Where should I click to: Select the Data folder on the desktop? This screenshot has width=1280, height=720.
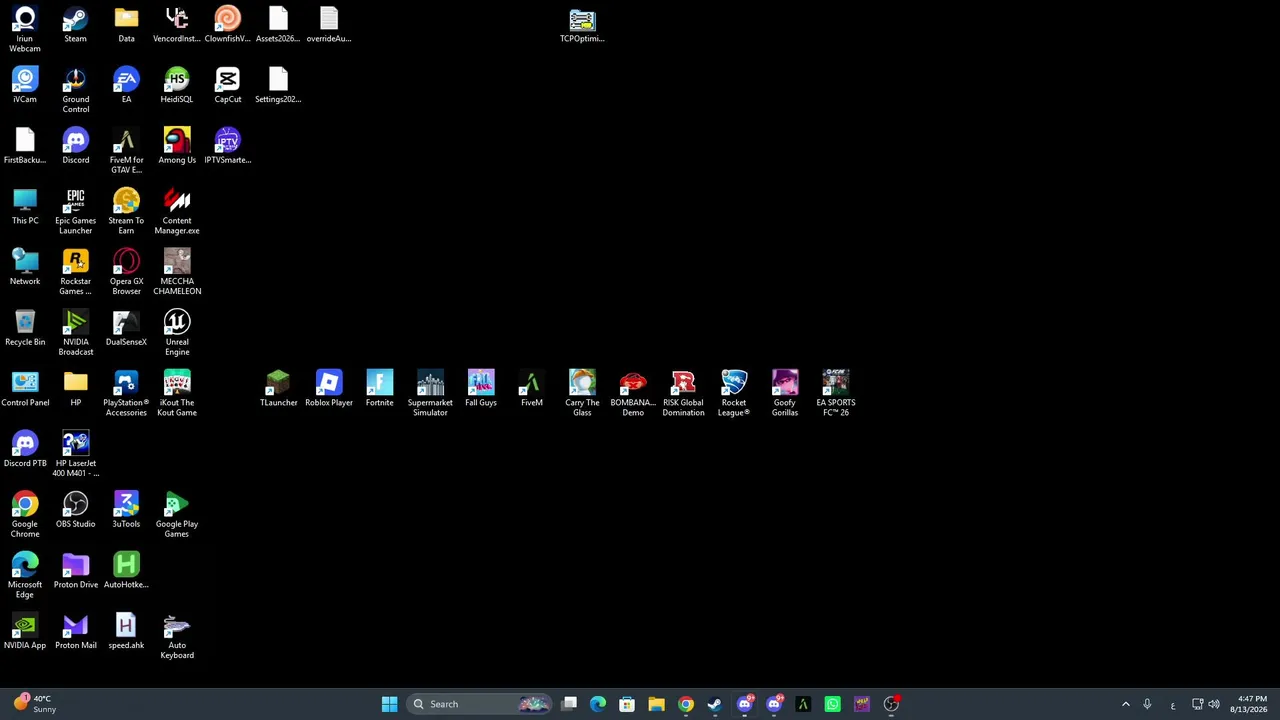[126, 26]
